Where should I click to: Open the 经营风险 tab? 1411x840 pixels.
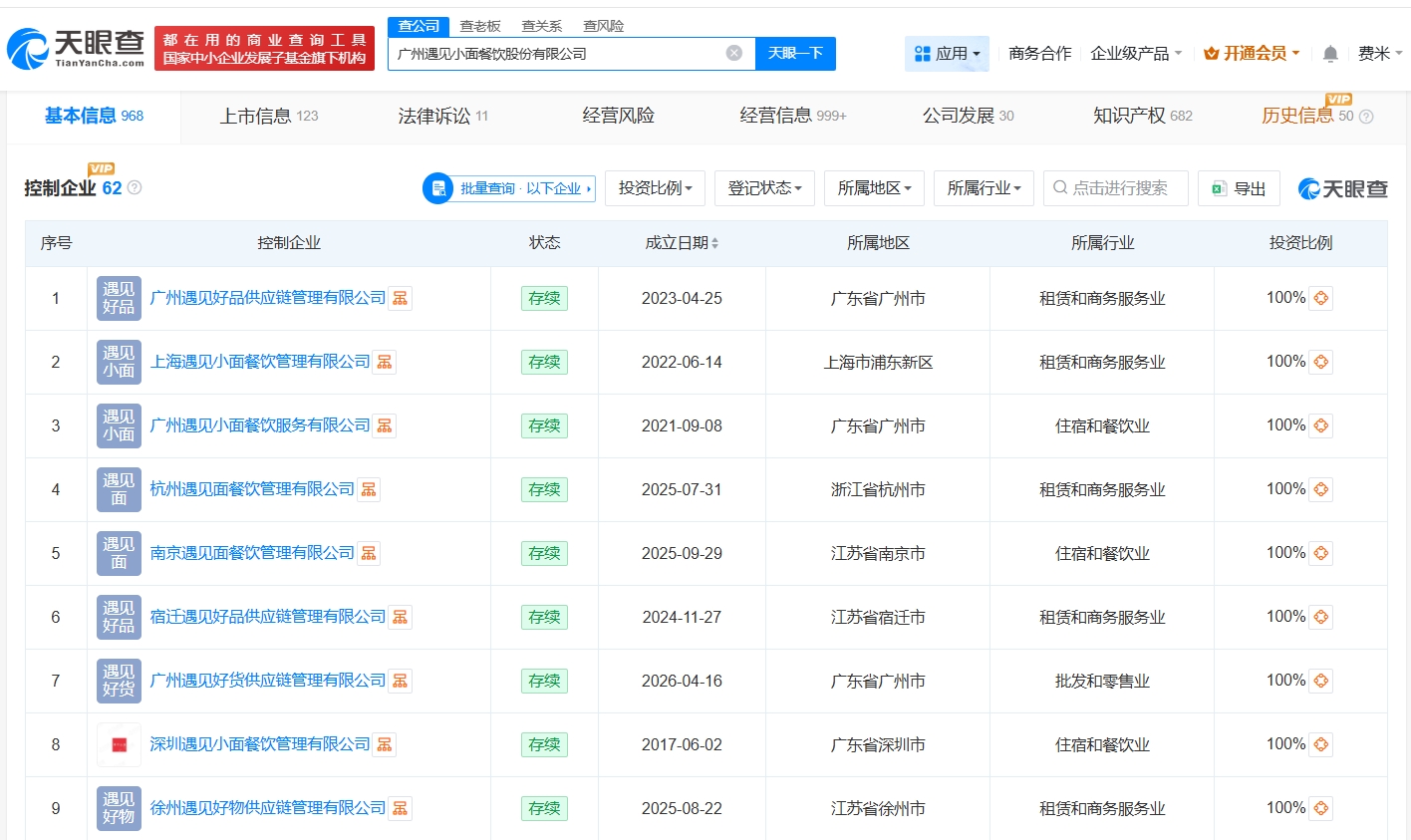click(x=619, y=117)
